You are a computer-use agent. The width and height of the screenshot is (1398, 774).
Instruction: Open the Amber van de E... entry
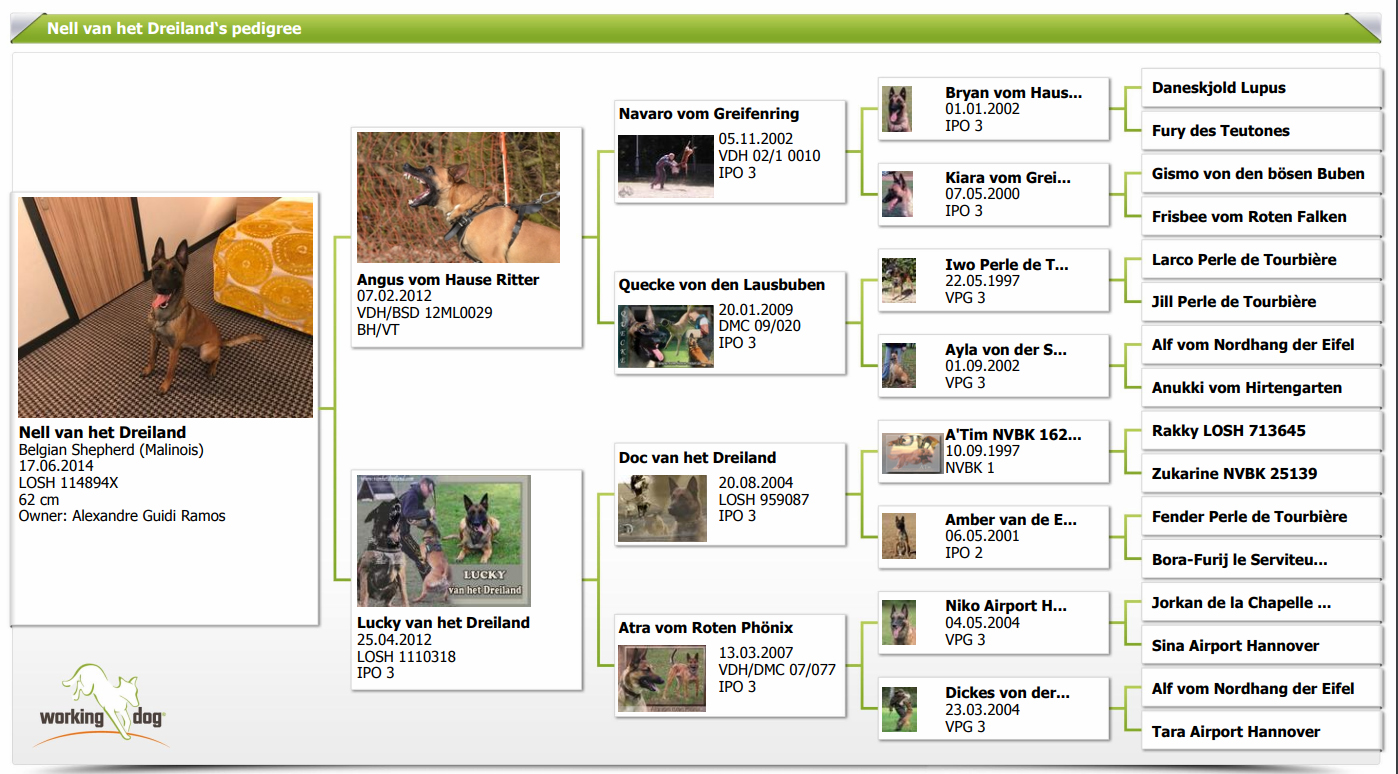coord(1011,520)
